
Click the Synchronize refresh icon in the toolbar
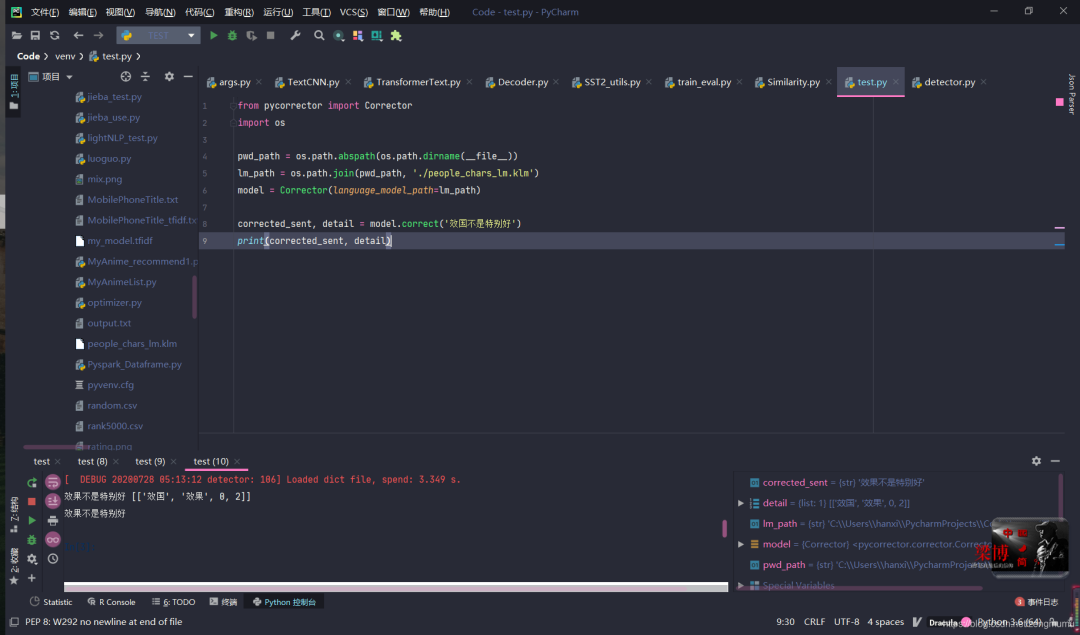pos(54,35)
